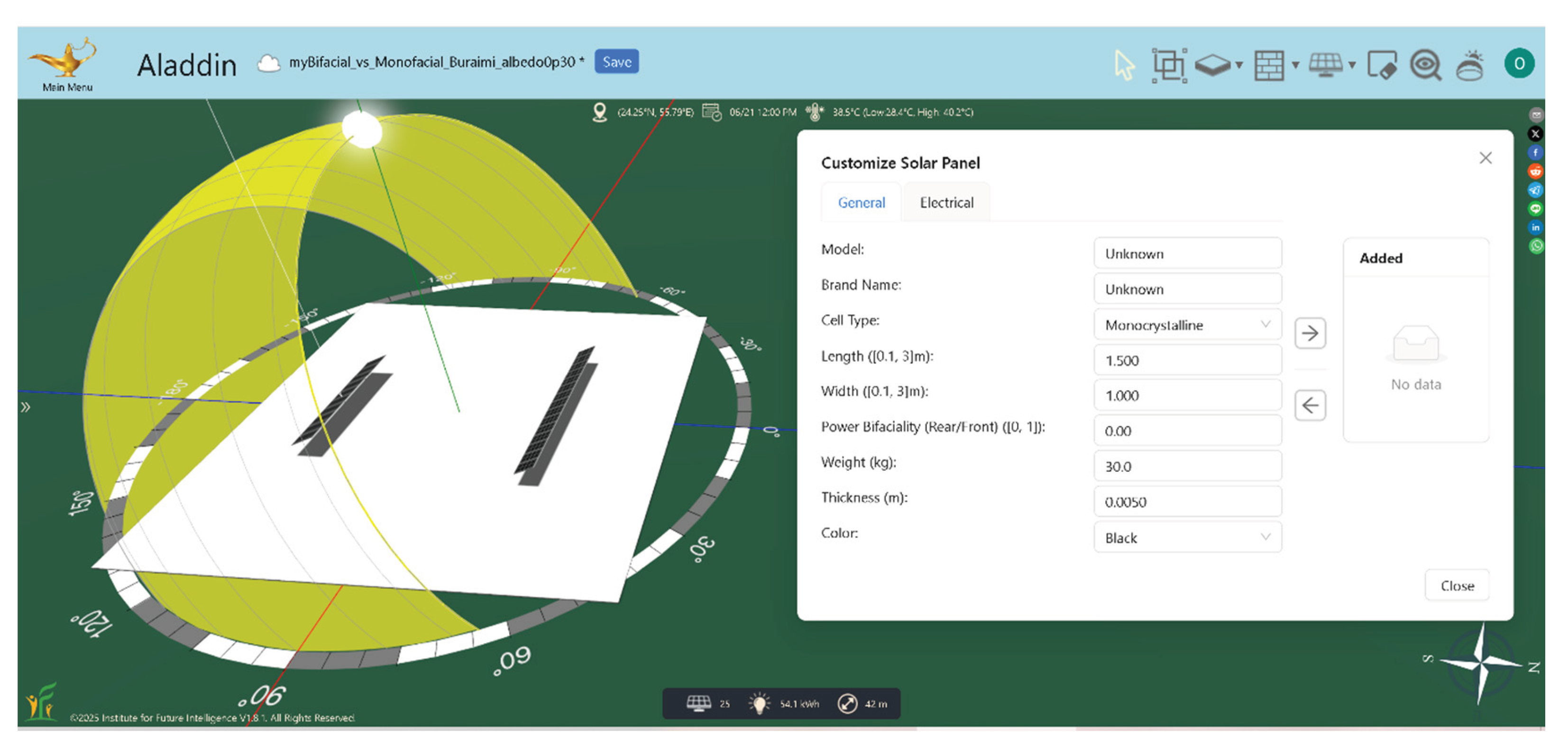Click right arrow to add panel
Screen dimensions: 1568x750
pos(1309,333)
